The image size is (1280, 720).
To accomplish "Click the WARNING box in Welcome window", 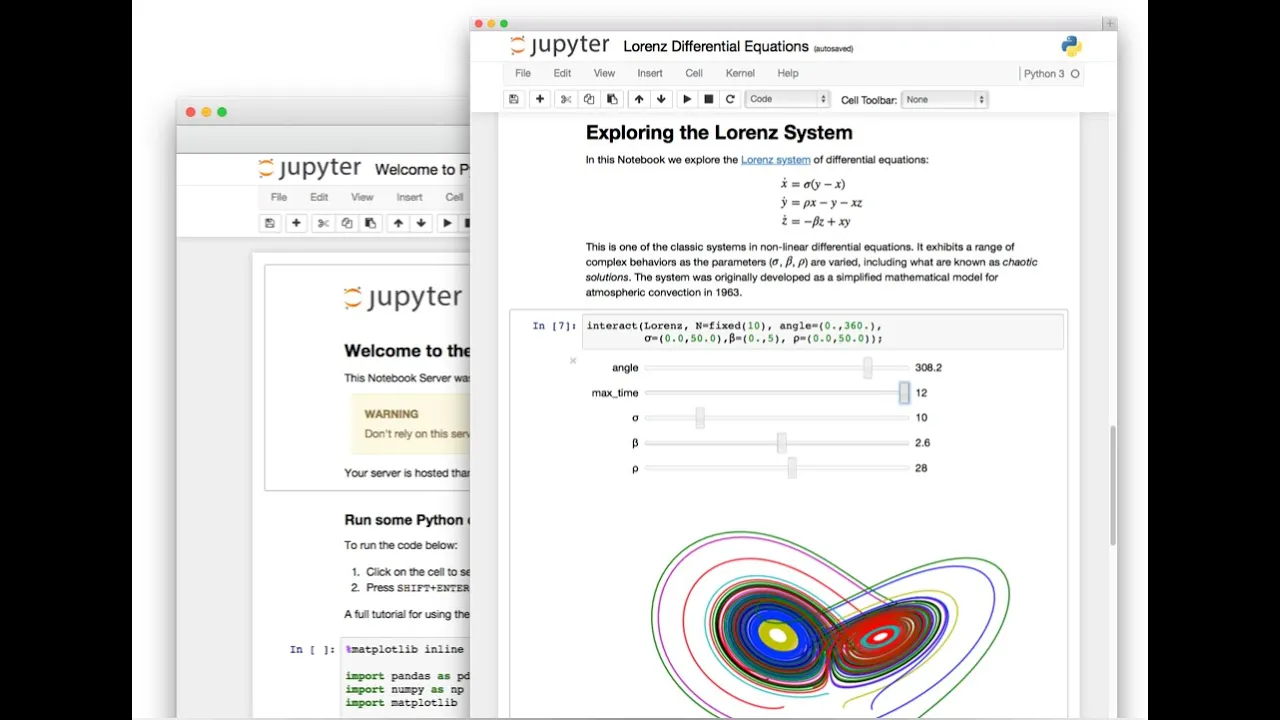I will [x=410, y=424].
